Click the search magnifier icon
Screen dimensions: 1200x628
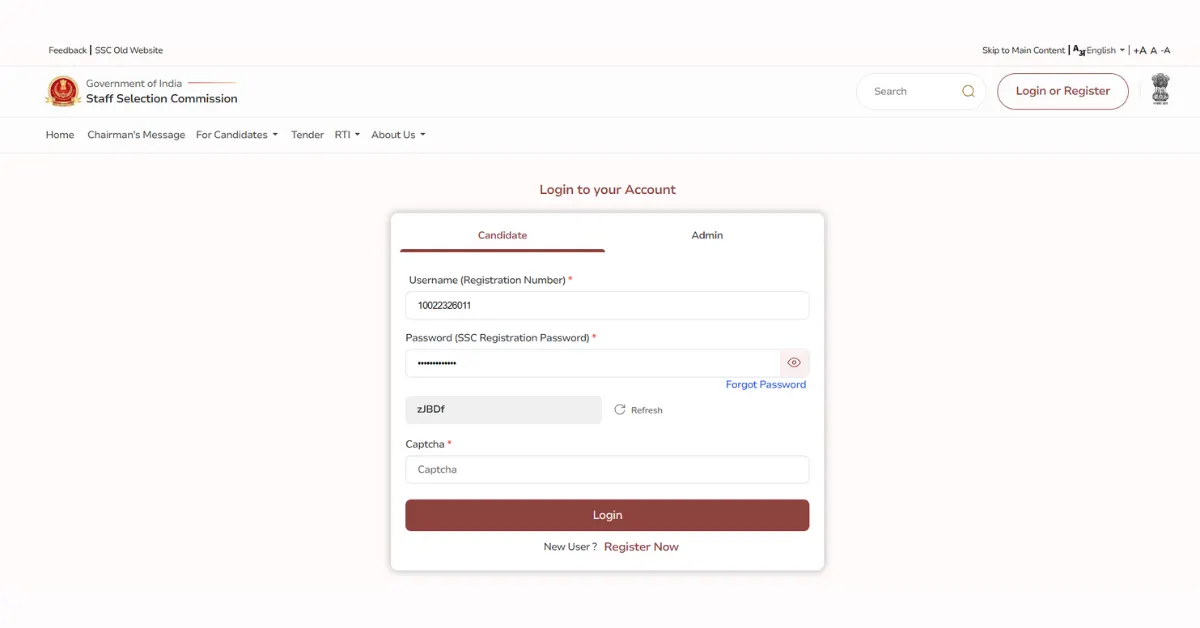coord(967,91)
